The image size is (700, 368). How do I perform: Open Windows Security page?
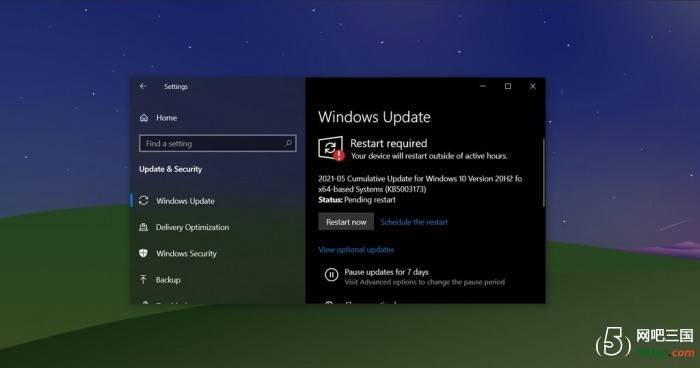(186, 254)
